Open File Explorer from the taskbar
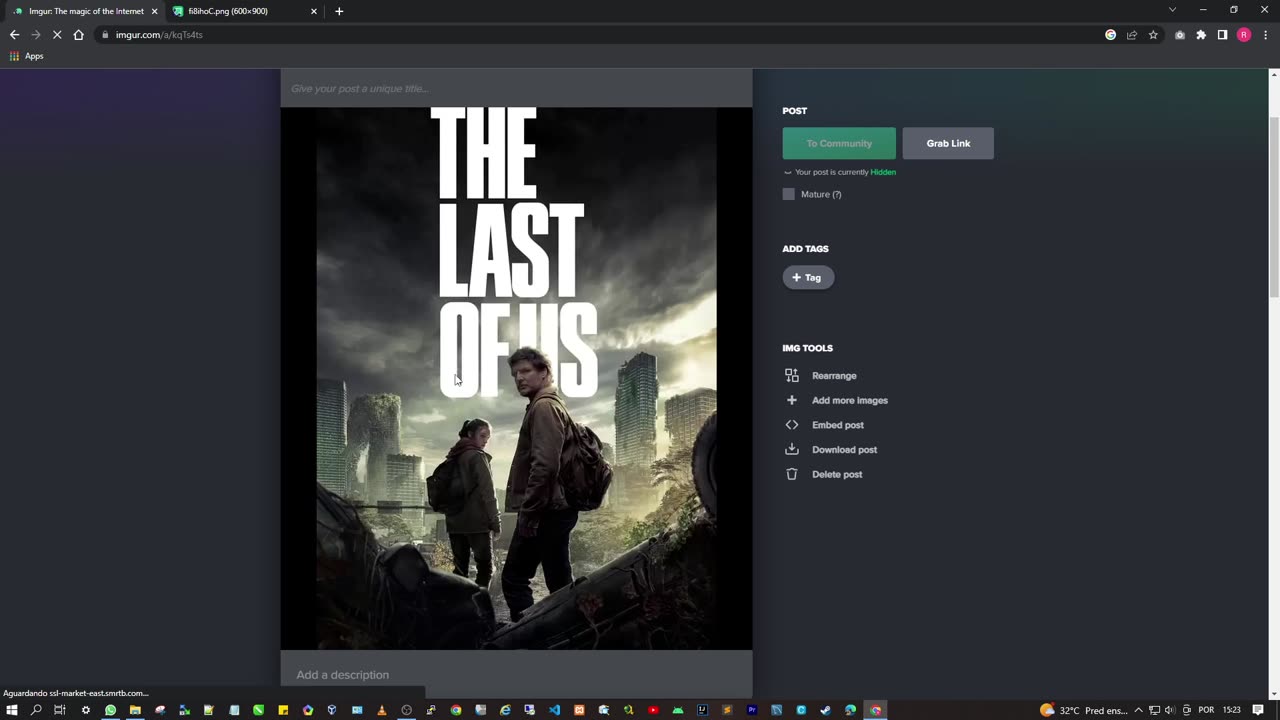 (135, 710)
